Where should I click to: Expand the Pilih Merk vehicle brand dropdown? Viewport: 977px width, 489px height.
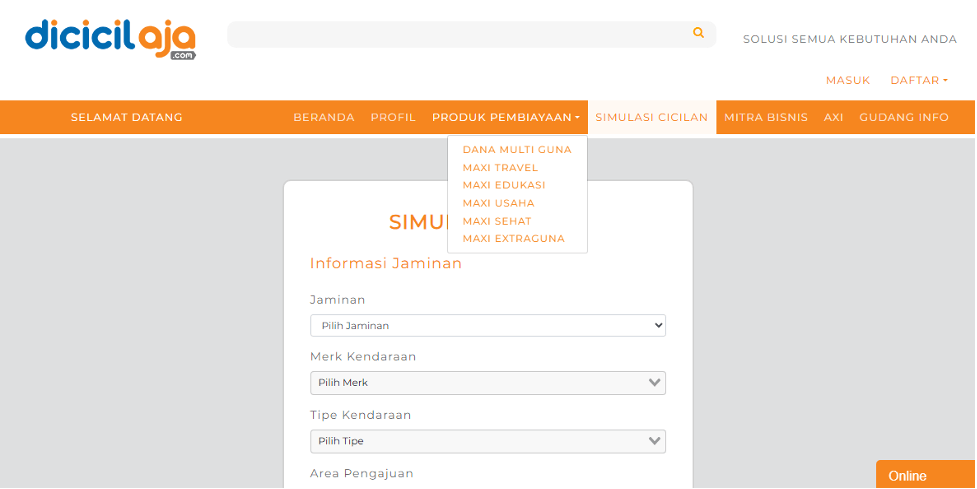[x=487, y=383]
